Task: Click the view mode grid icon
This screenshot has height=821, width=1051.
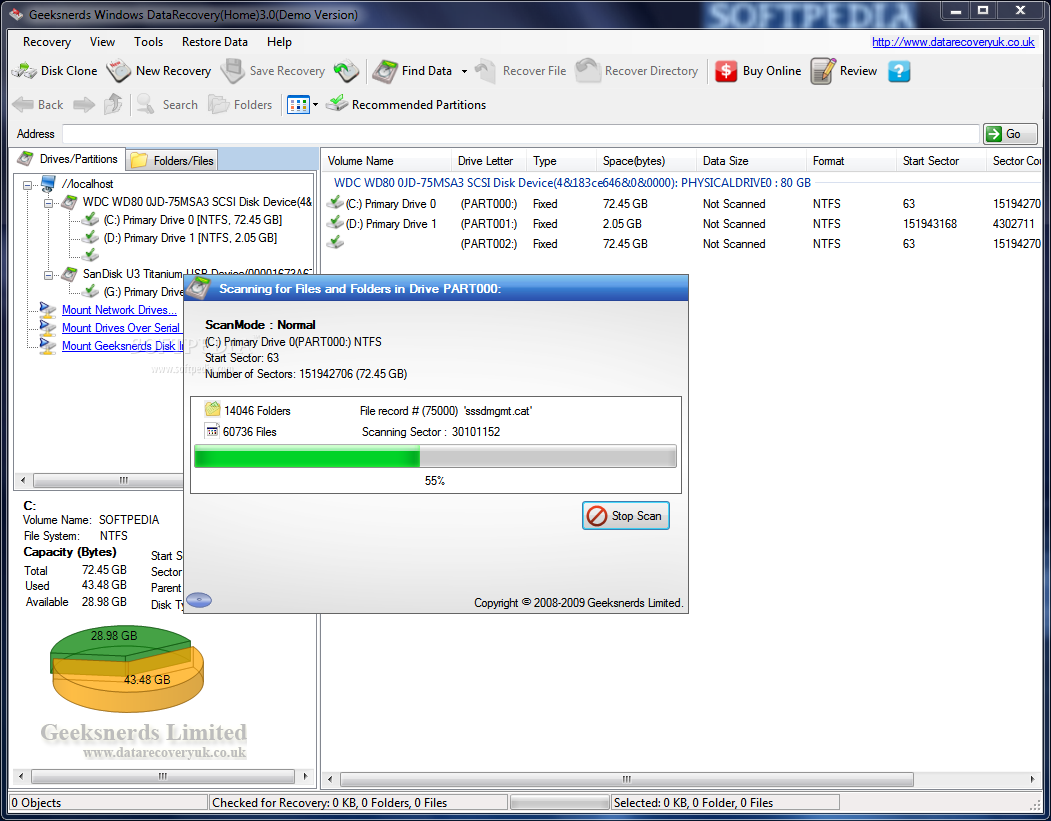Action: 298,105
